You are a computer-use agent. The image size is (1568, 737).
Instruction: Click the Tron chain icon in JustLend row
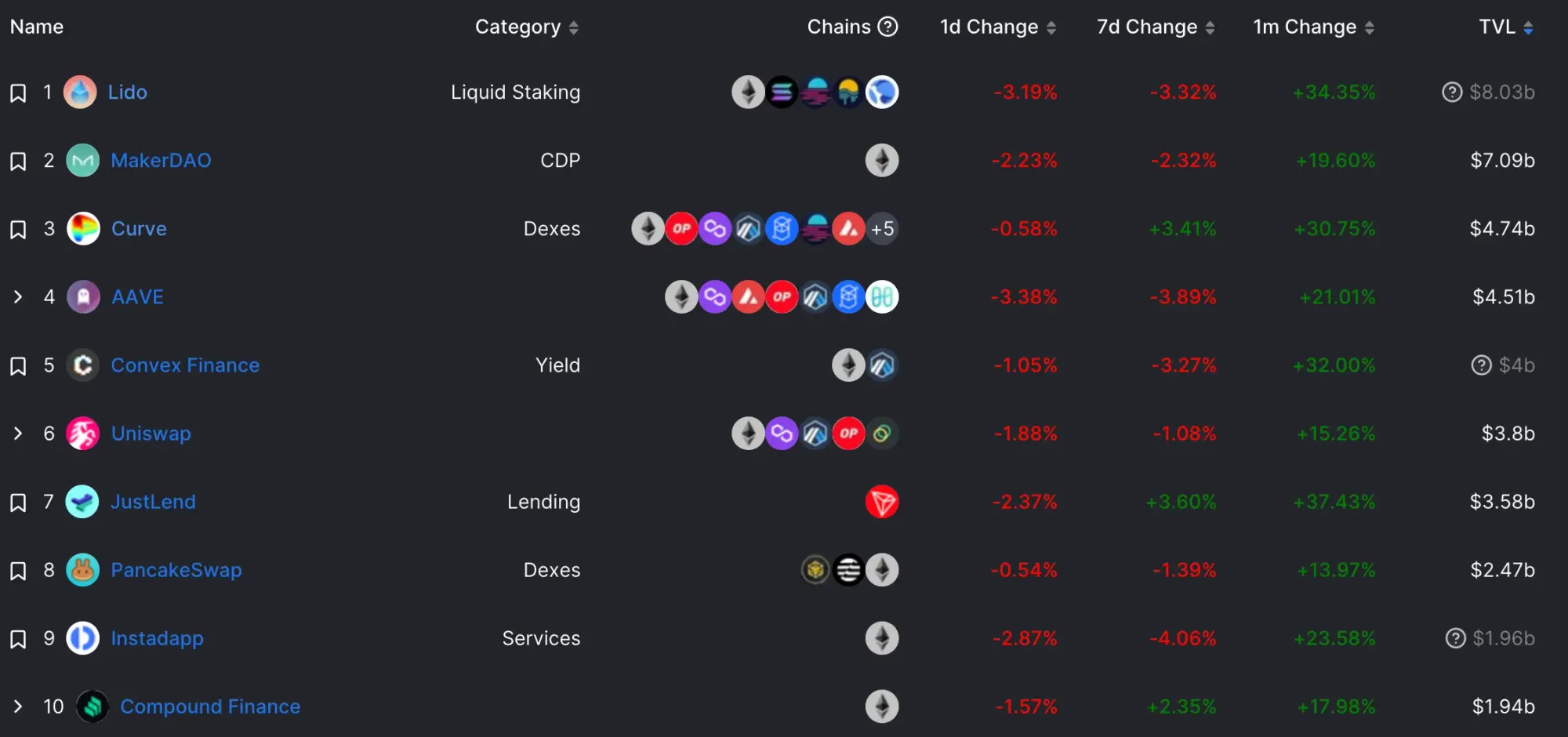(x=882, y=502)
